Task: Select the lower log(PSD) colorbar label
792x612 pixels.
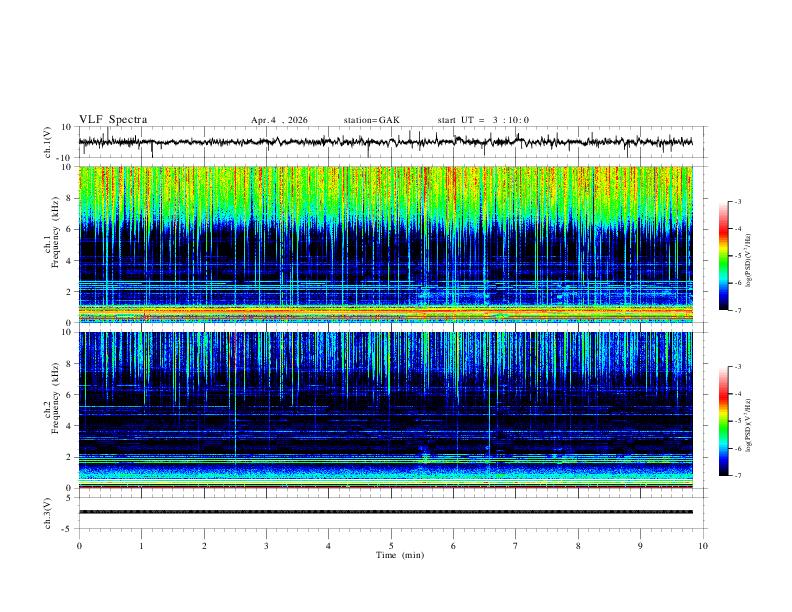Action: tap(748, 425)
